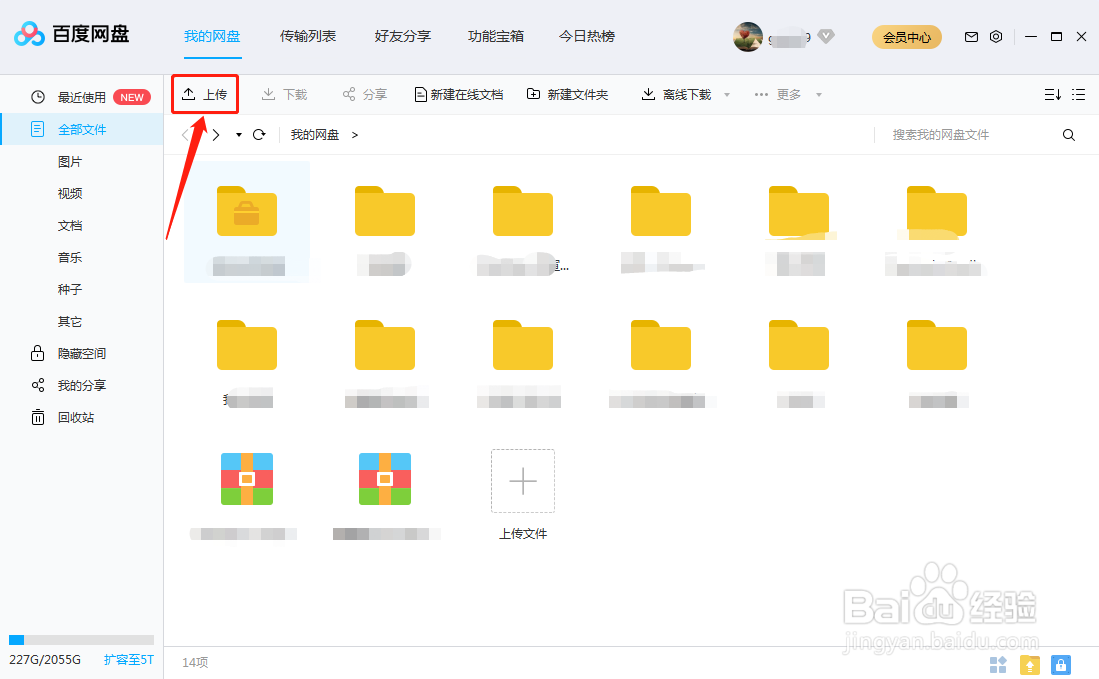Open the mail message icon
The width and height of the screenshot is (1099, 679).
tap(971, 36)
